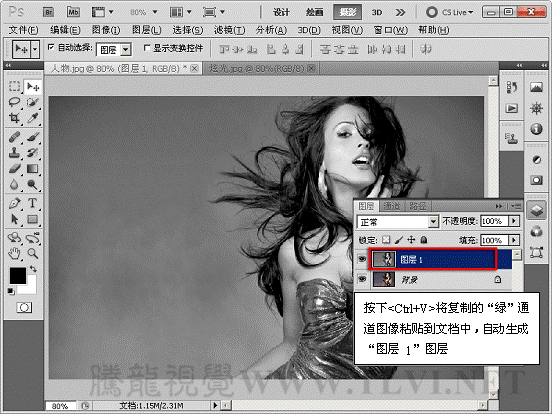Hide the 图层 1 layer visibility eye
The height and width of the screenshot is (414, 552).
(x=362, y=259)
